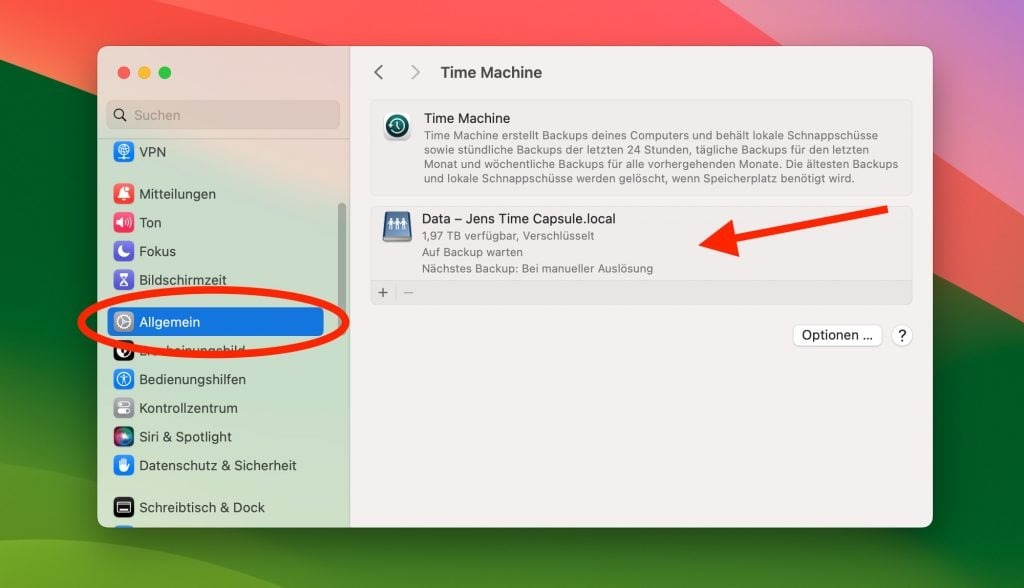Viewport: 1024px width, 588px height.
Task: Select Allgemein in the sidebar
Action: pos(216,321)
